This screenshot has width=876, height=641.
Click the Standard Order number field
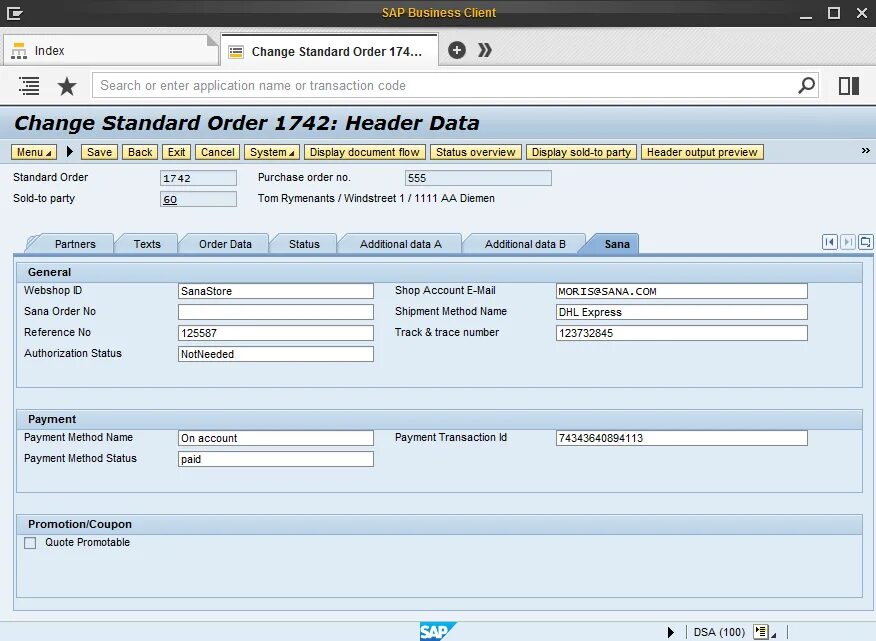coord(198,178)
